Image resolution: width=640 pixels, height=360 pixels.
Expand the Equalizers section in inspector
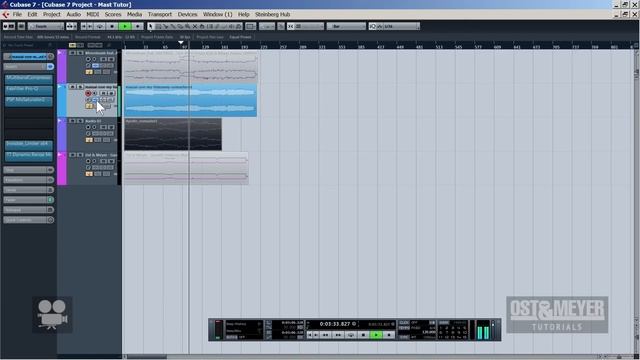(x=25, y=180)
